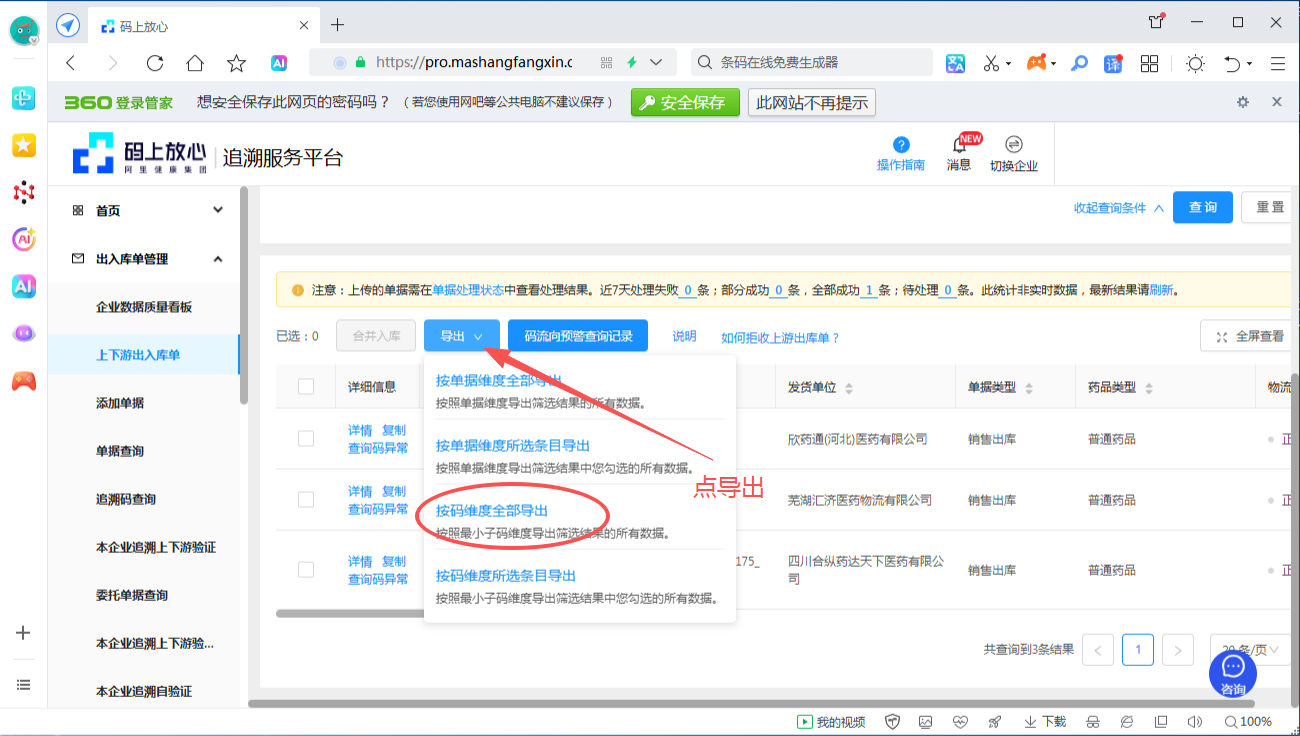Screen dimensions: 1300x736
Task: Click the 切换企业 switch icon
Action: (1013, 145)
